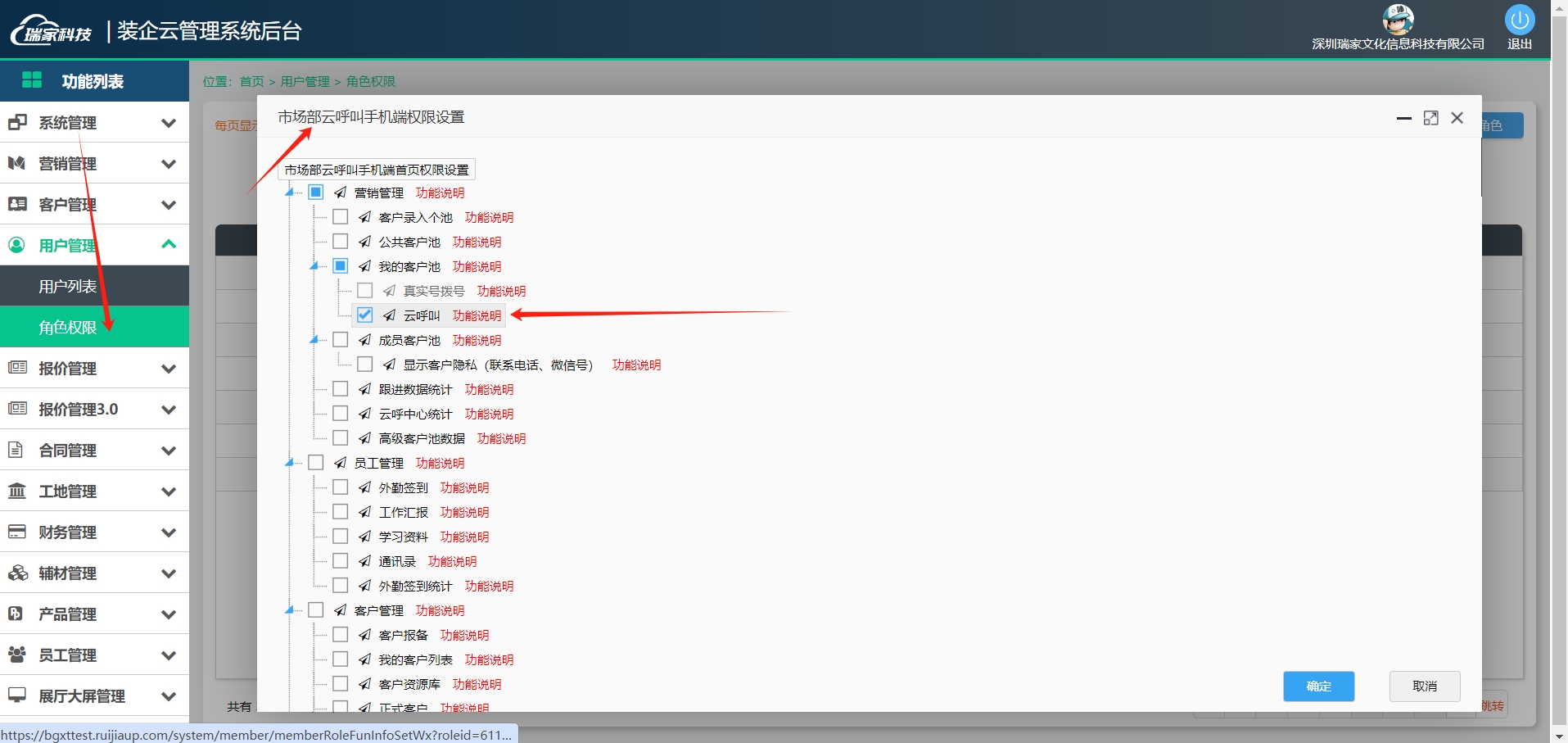Screen dimensions: 1568x743
Task: Uncheck the 云呼叫 checkbox
Action: (365, 315)
